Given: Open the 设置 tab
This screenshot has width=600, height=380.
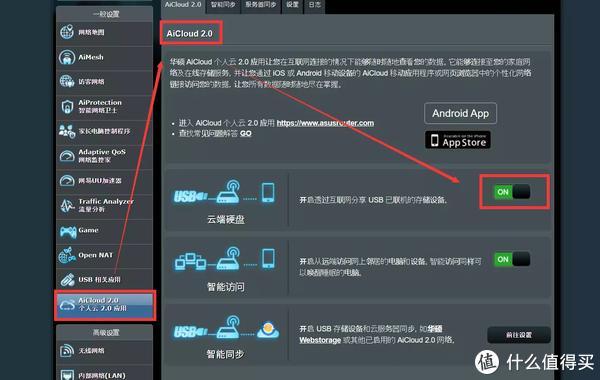Looking at the screenshot, I should pyautogui.click(x=292, y=5).
